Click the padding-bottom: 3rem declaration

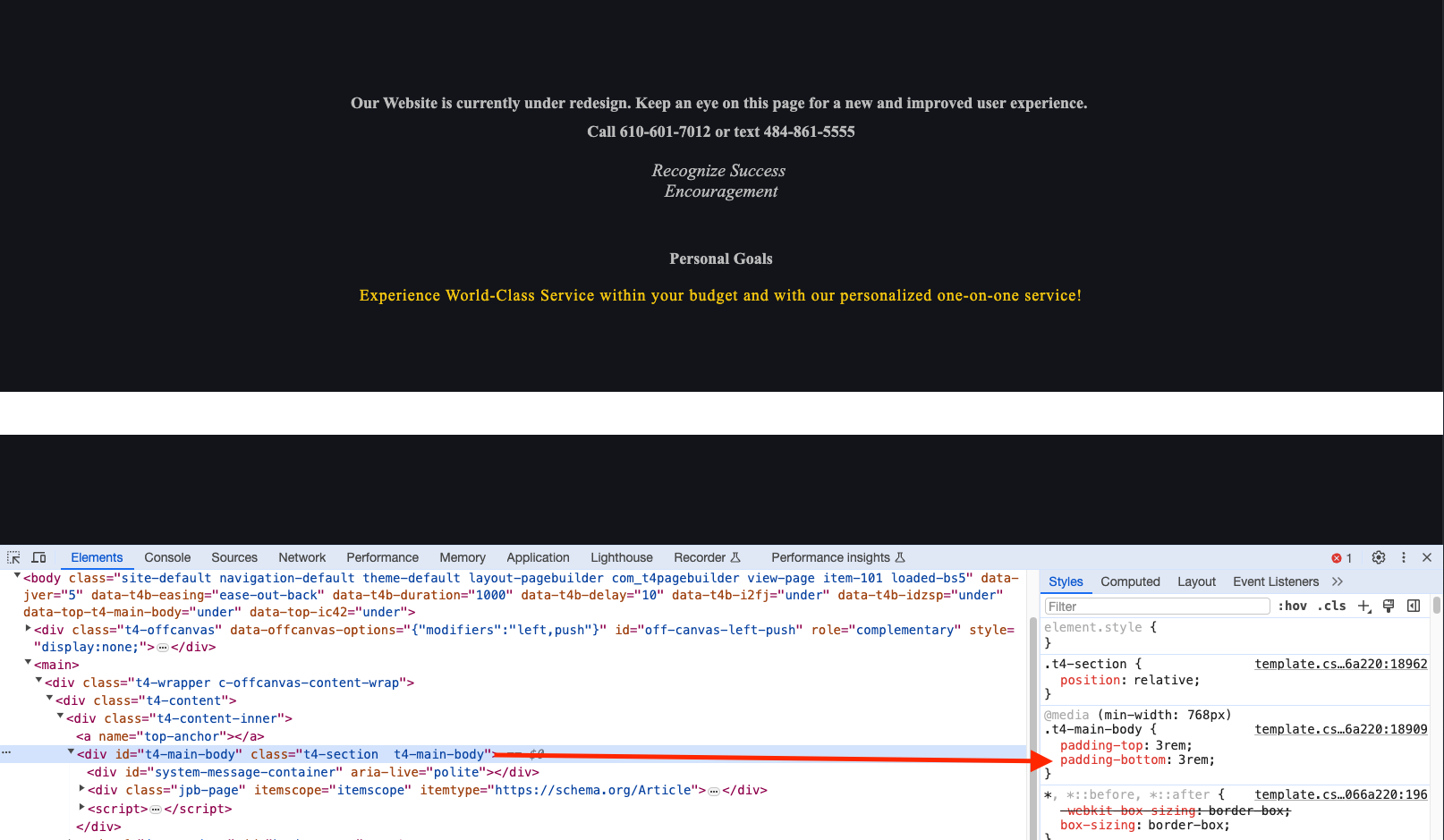(1137, 759)
